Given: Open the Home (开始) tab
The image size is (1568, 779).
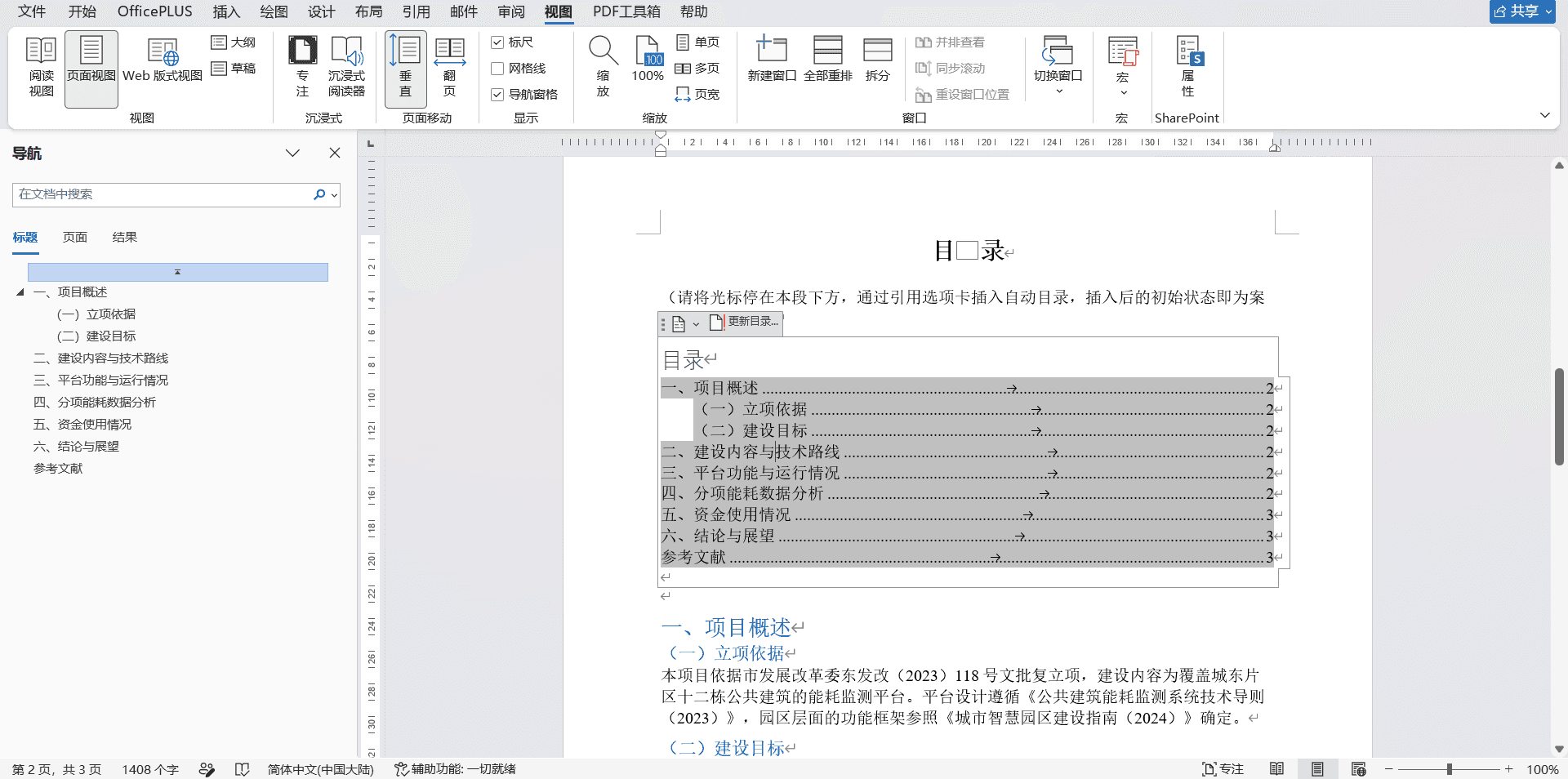Looking at the screenshot, I should click(x=82, y=11).
